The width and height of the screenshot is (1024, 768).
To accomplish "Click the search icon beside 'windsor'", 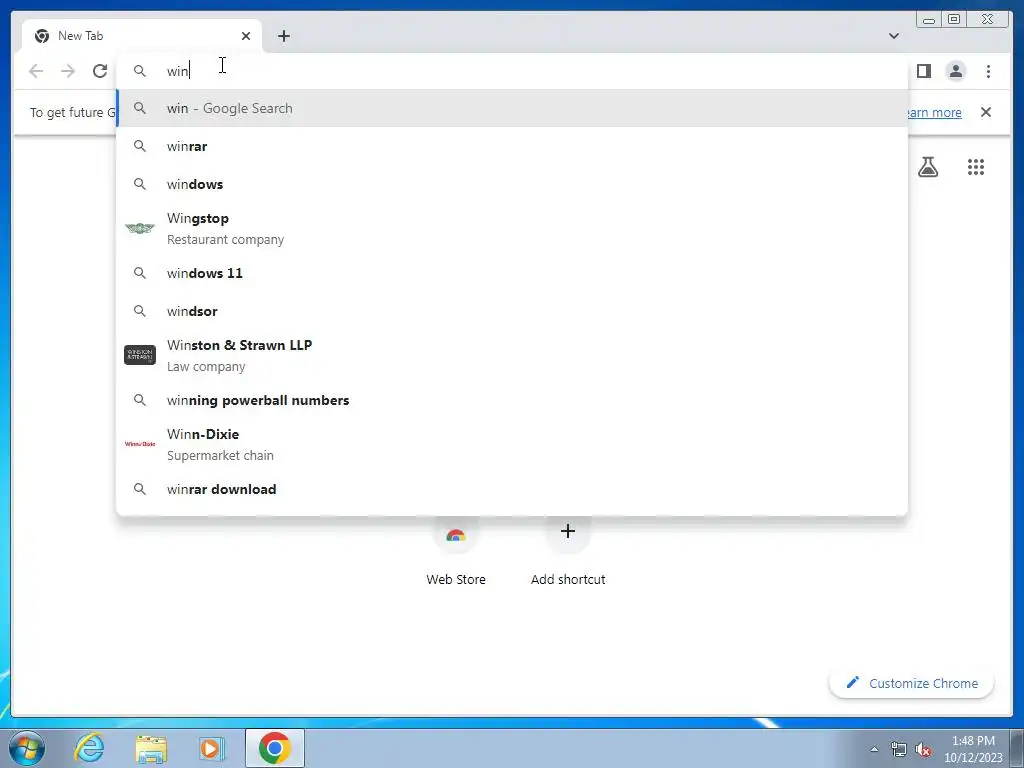I will coord(140,311).
